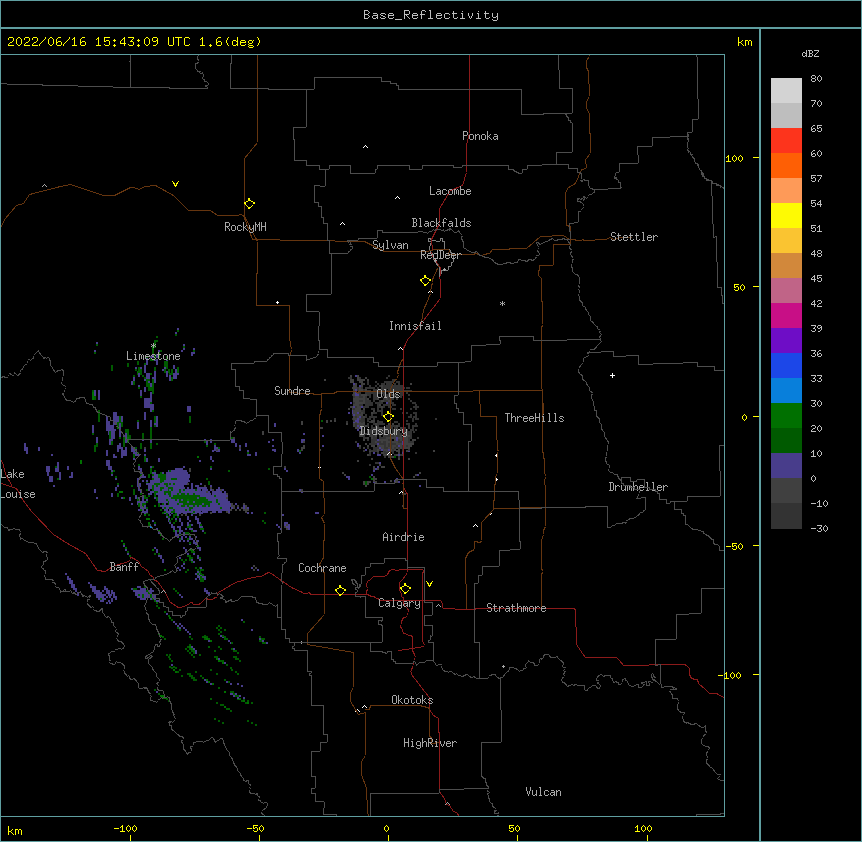Click the Airdrie city label
The image size is (862, 842).
point(404,537)
